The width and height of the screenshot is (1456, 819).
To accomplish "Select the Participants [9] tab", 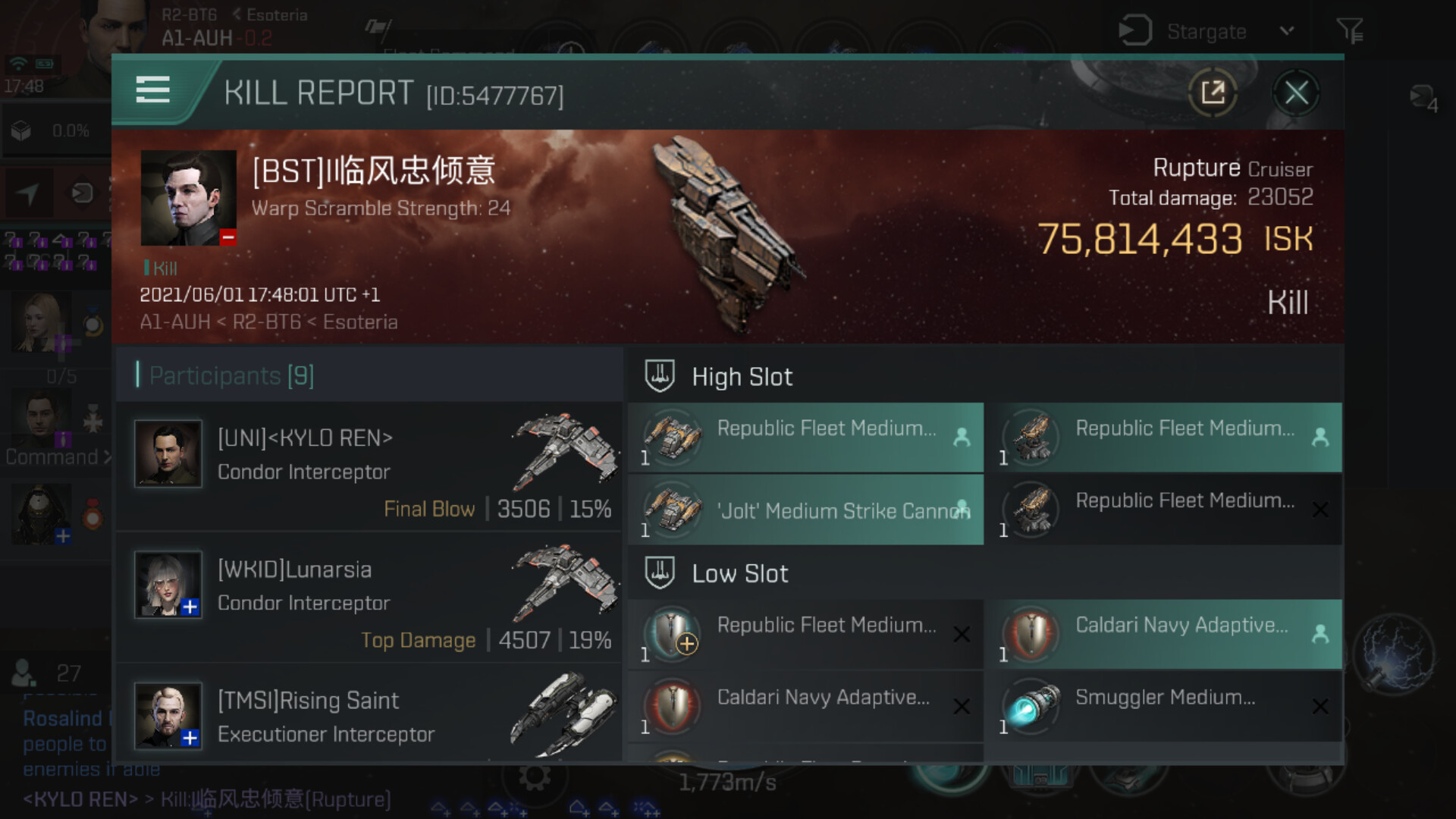I will [231, 375].
